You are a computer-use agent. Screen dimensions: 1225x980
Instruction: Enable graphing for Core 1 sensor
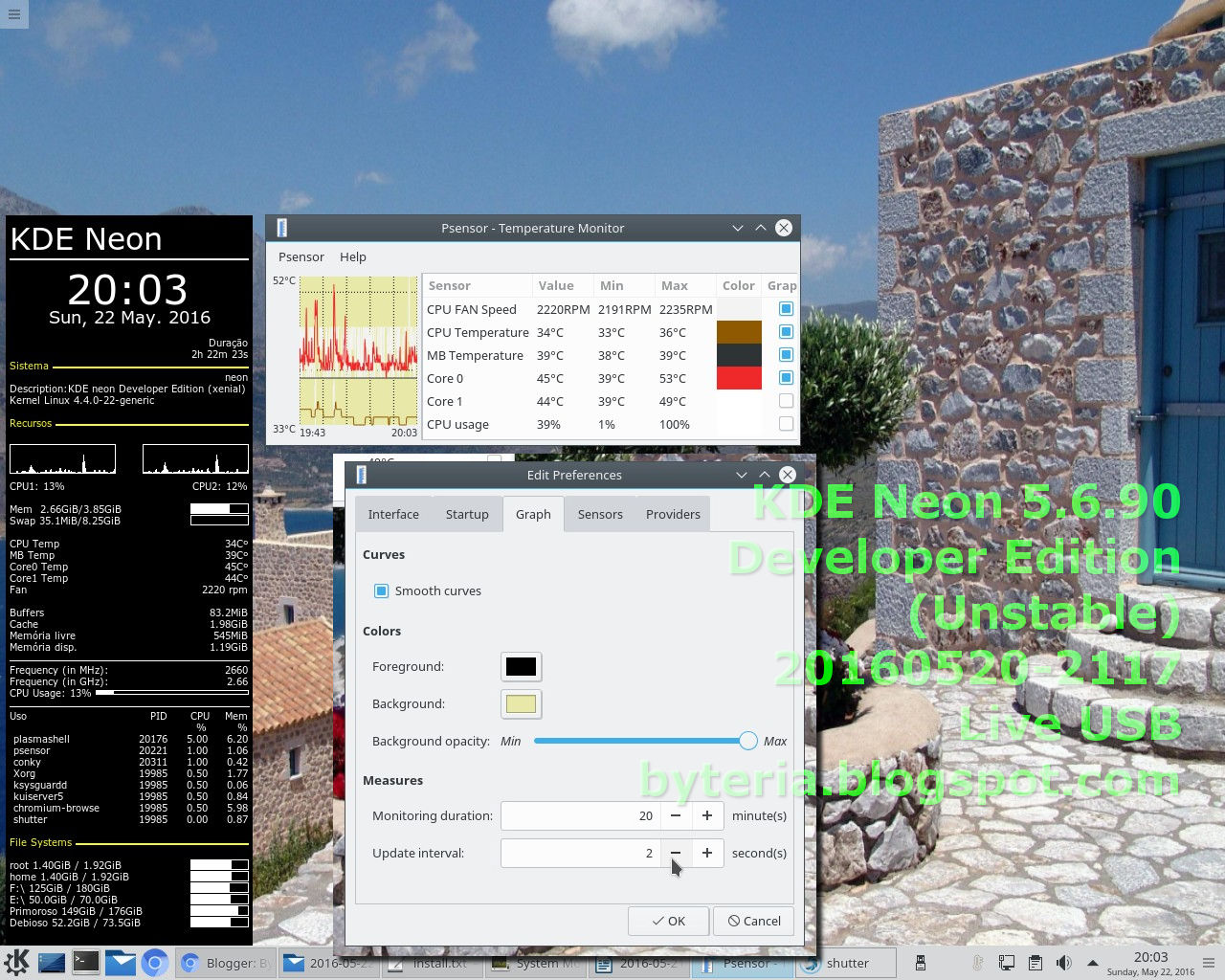(x=786, y=400)
